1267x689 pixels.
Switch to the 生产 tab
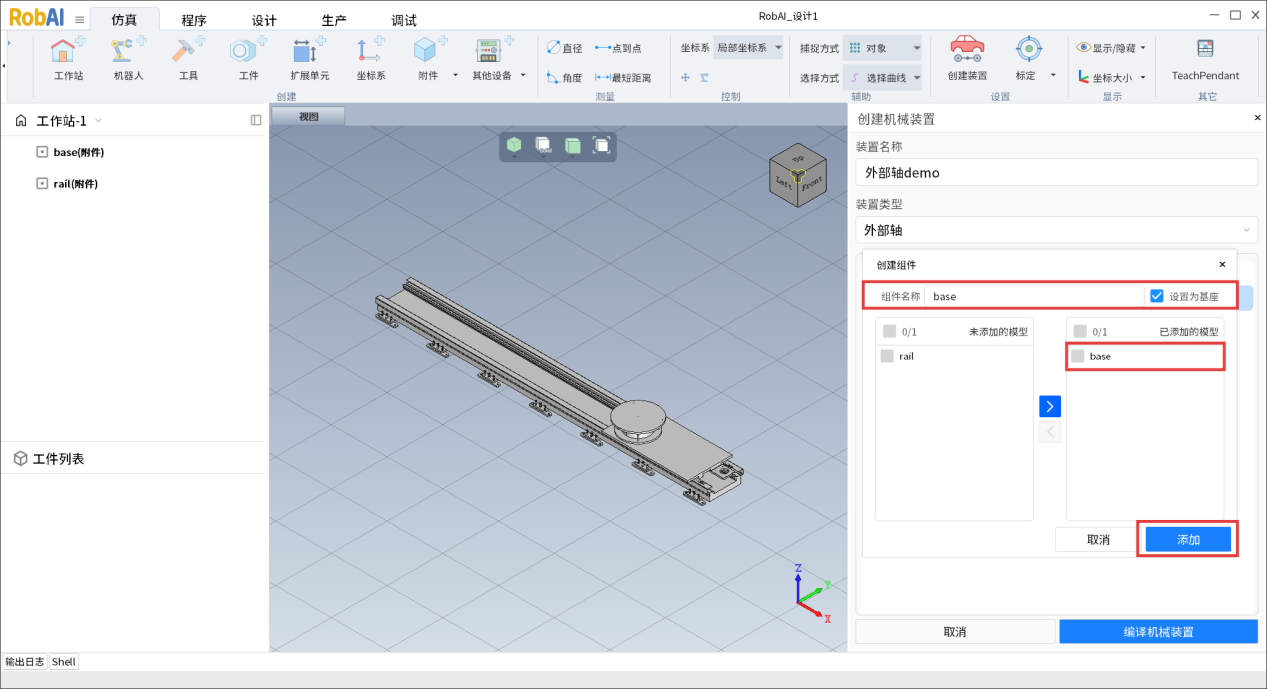pyautogui.click(x=334, y=20)
